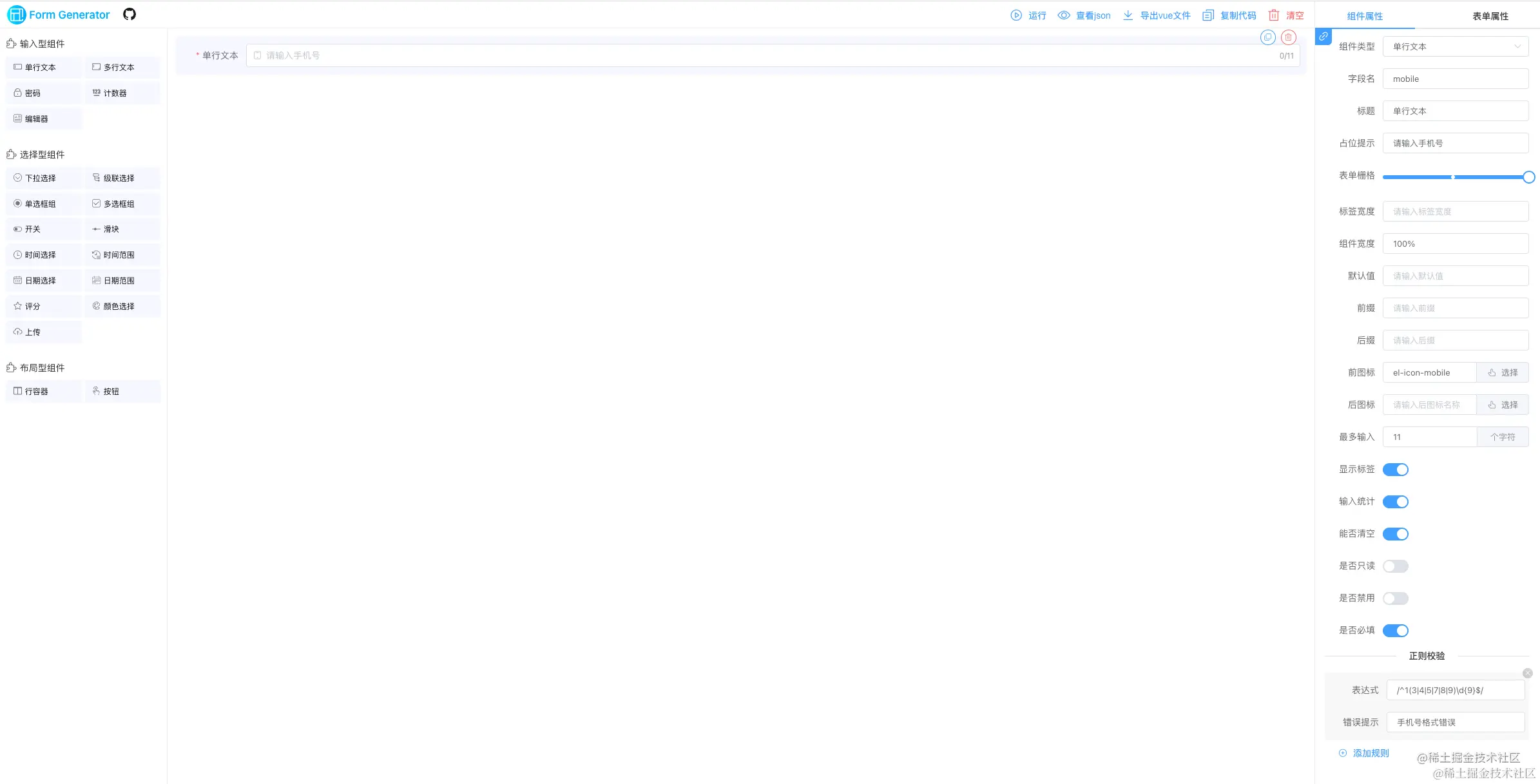The image size is (1540, 784).
Task: Switch to the form properties (表单属性) tab
Action: [x=1490, y=16]
